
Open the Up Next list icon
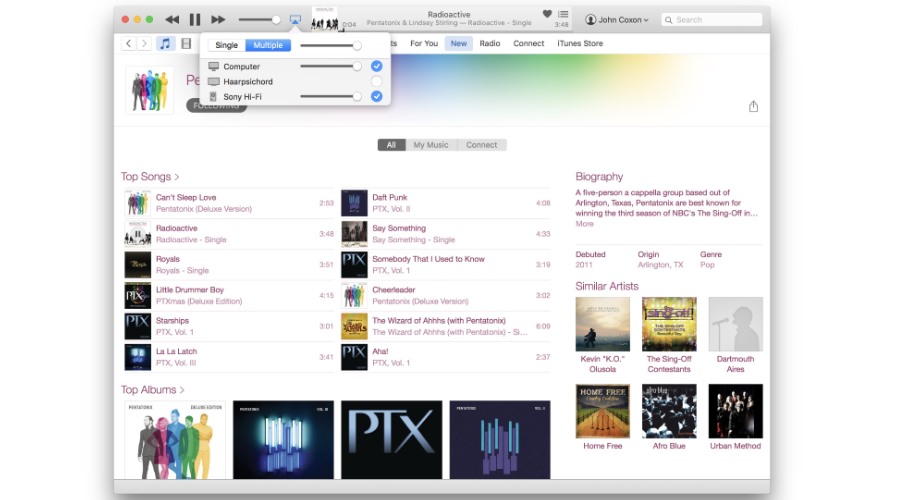pos(563,14)
